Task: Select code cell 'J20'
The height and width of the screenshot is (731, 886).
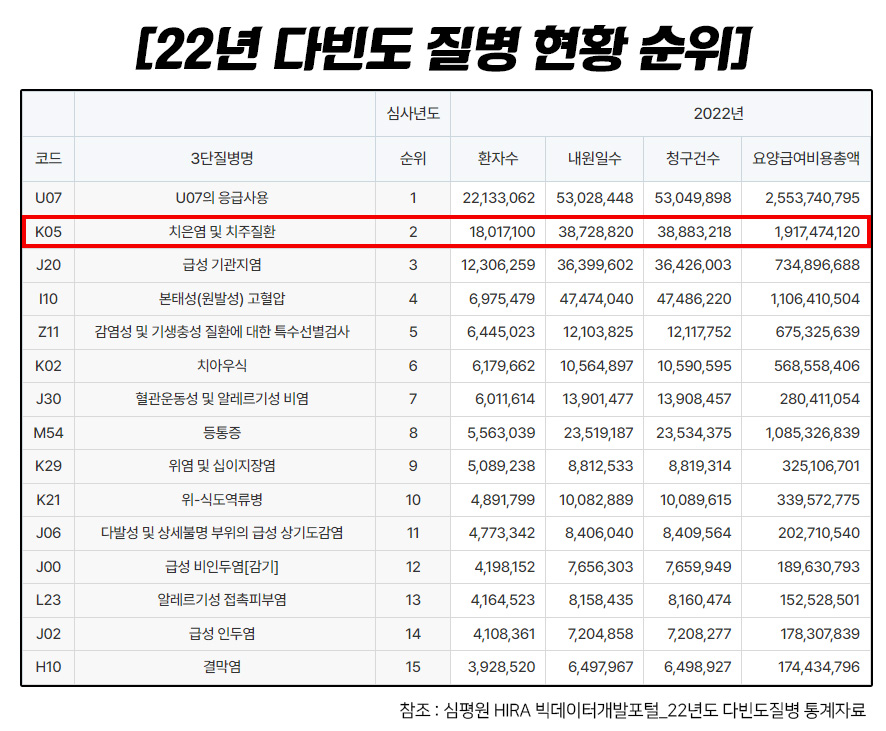Action: click(48, 265)
